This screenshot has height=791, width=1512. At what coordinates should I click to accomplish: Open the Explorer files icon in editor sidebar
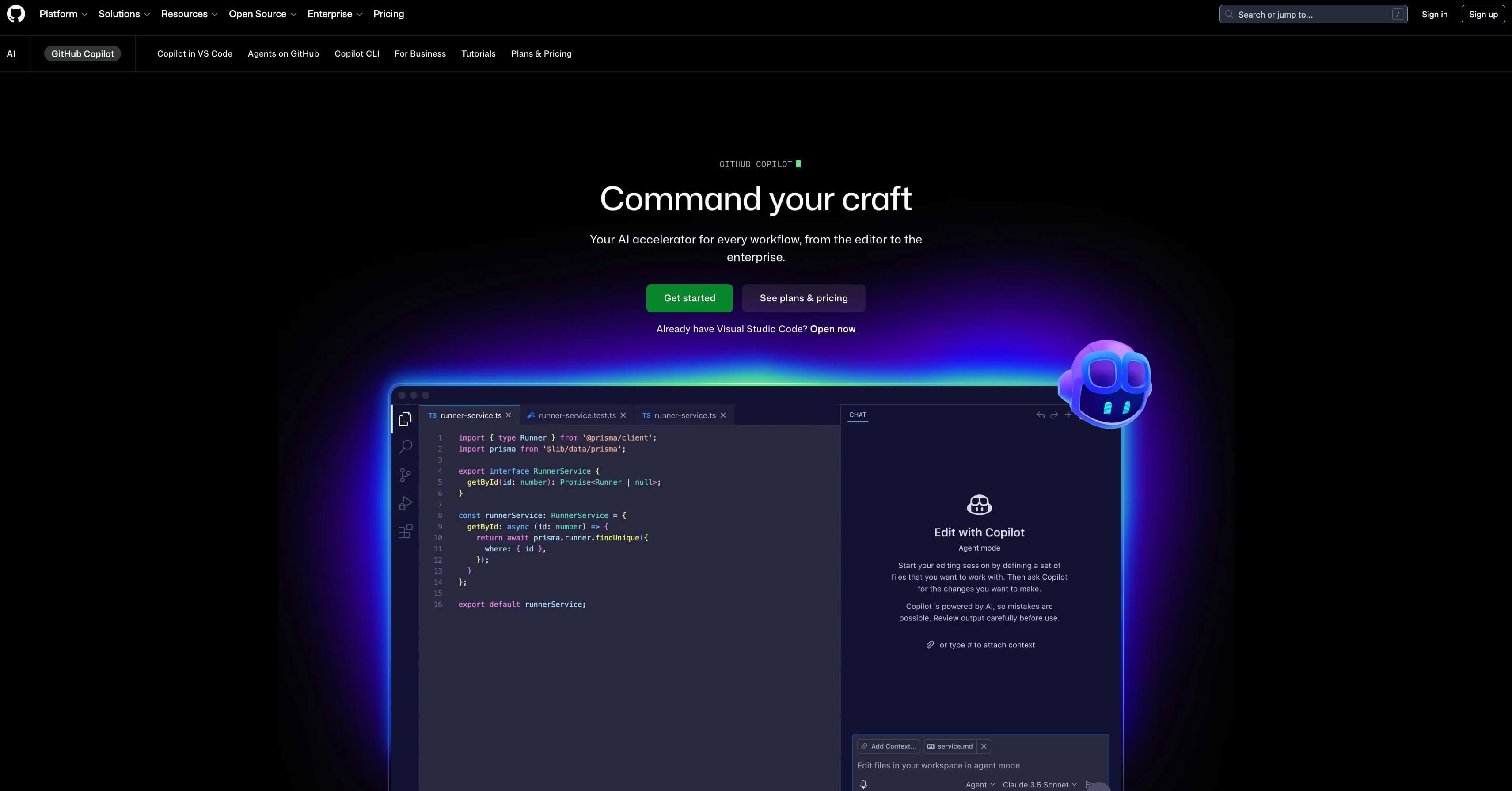point(405,418)
